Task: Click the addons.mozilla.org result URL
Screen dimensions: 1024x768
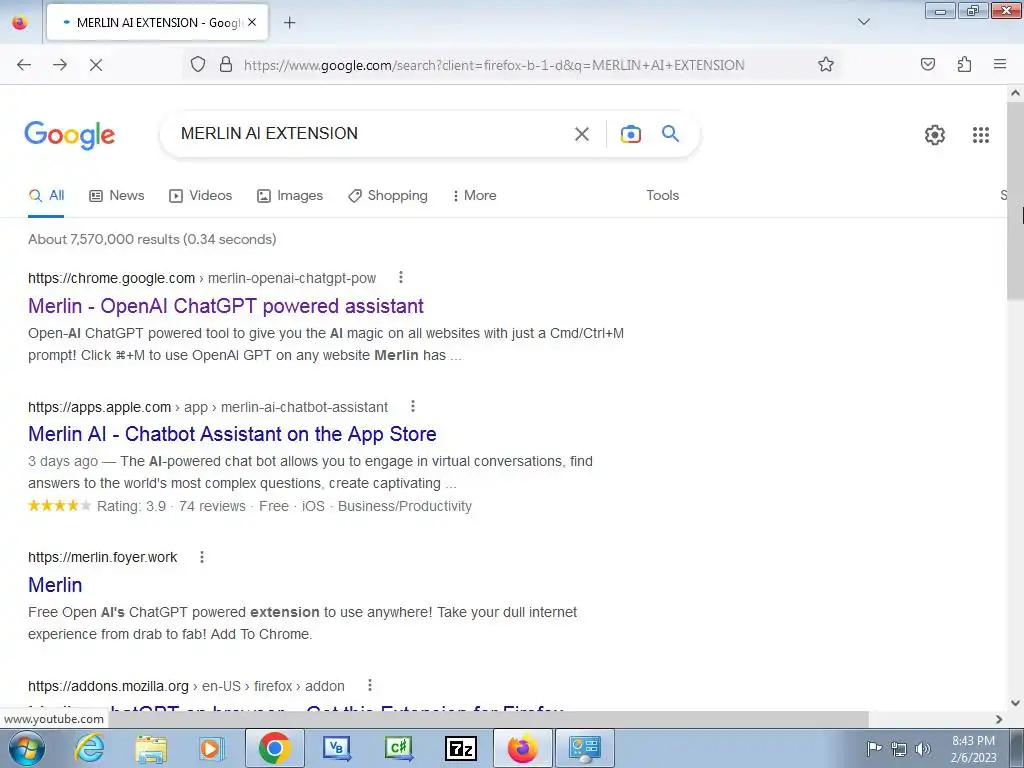Action: pyautogui.click(x=186, y=686)
